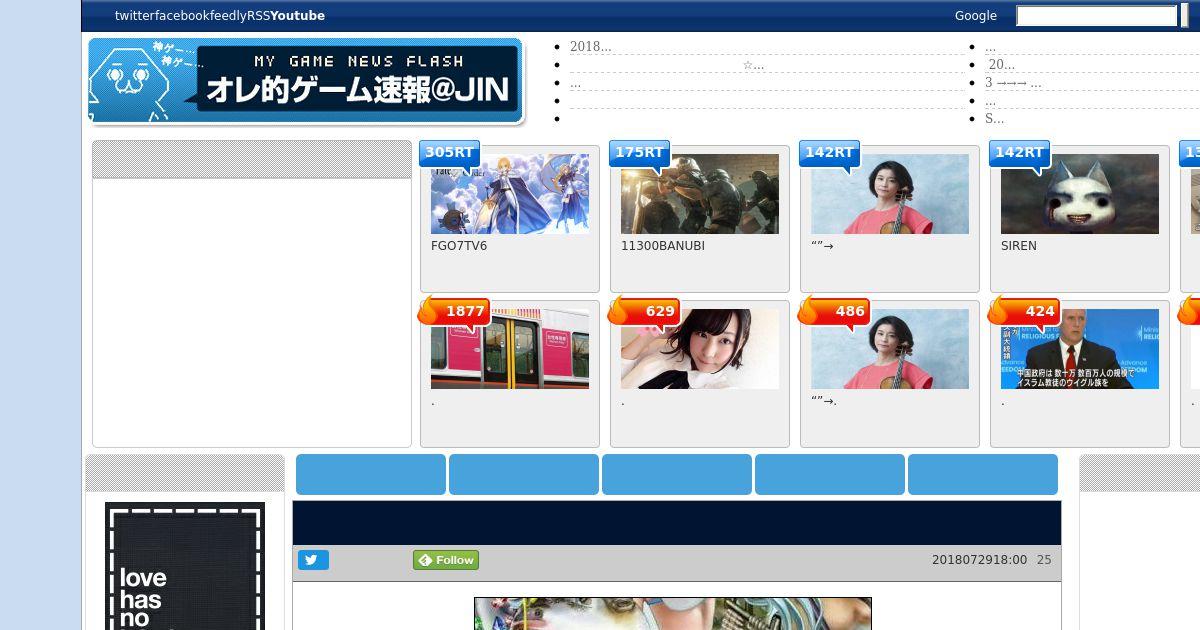Open the violin woman thumbnail with 486
Image resolution: width=1200 pixels, height=630 pixels.
pyautogui.click(x=890, y=349)
